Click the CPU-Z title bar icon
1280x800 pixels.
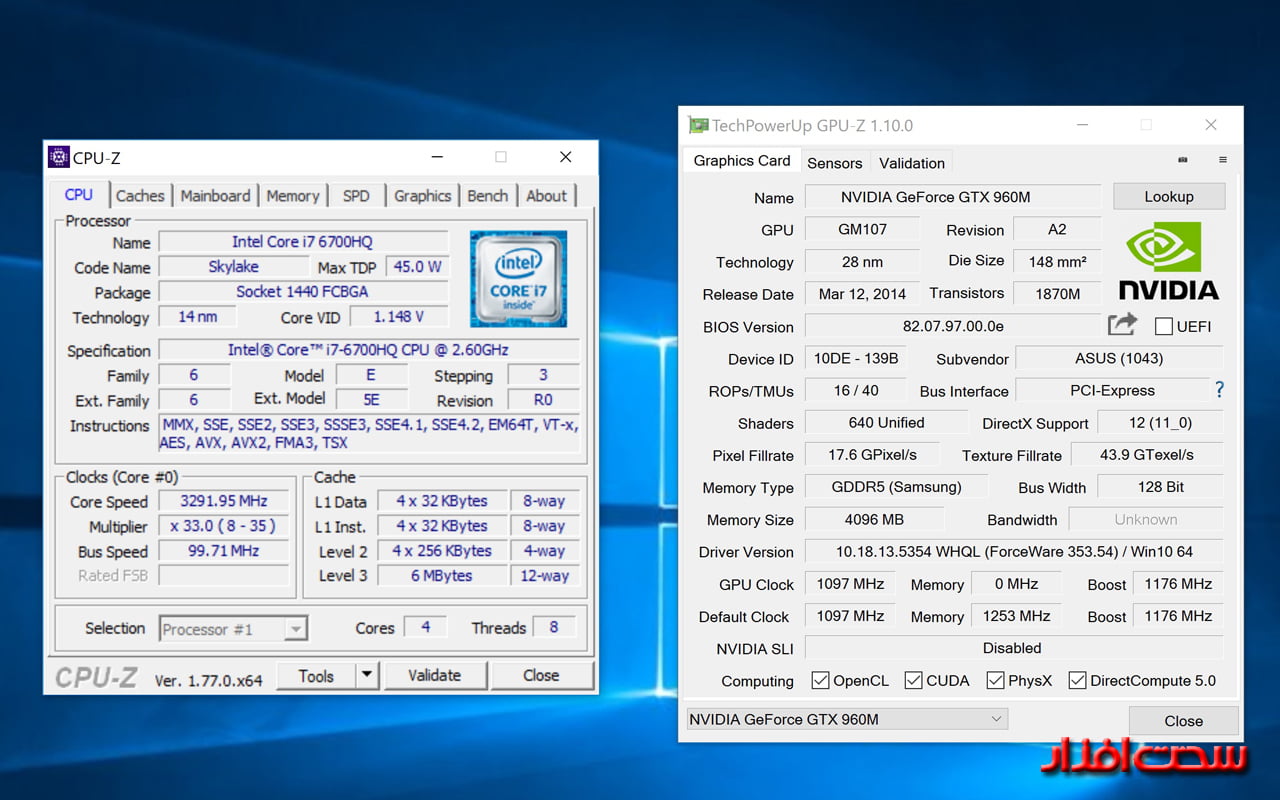(x=59, y=157)
